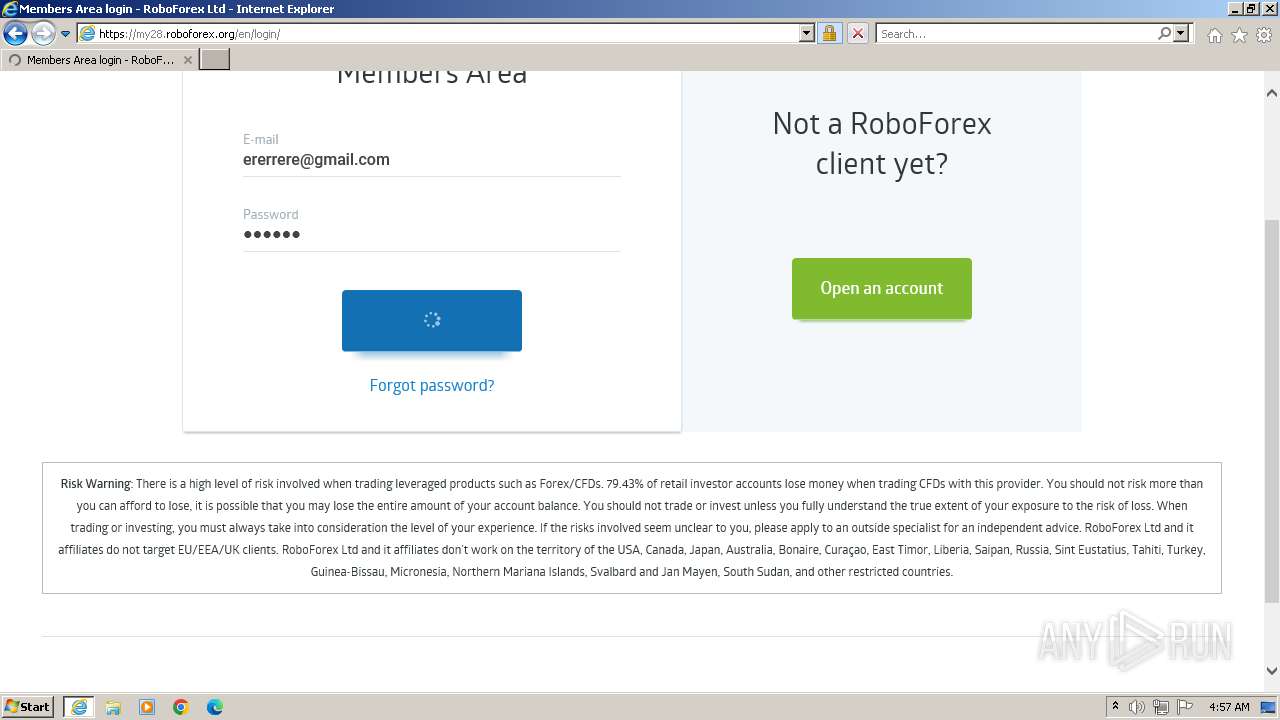Click the Risk Warning label text
Screen dimensions: 1280x720
(95, 483)
